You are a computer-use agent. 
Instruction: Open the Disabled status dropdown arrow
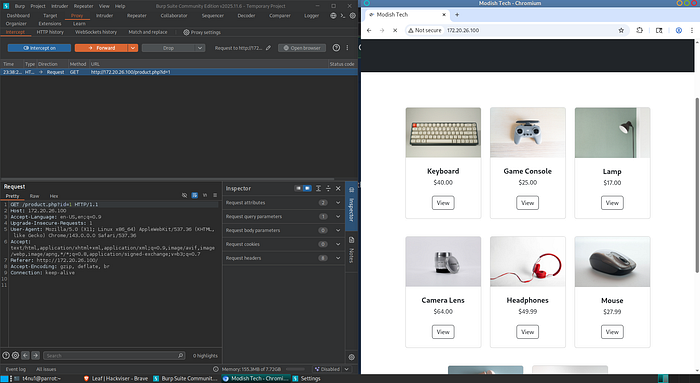pos(346,369)
